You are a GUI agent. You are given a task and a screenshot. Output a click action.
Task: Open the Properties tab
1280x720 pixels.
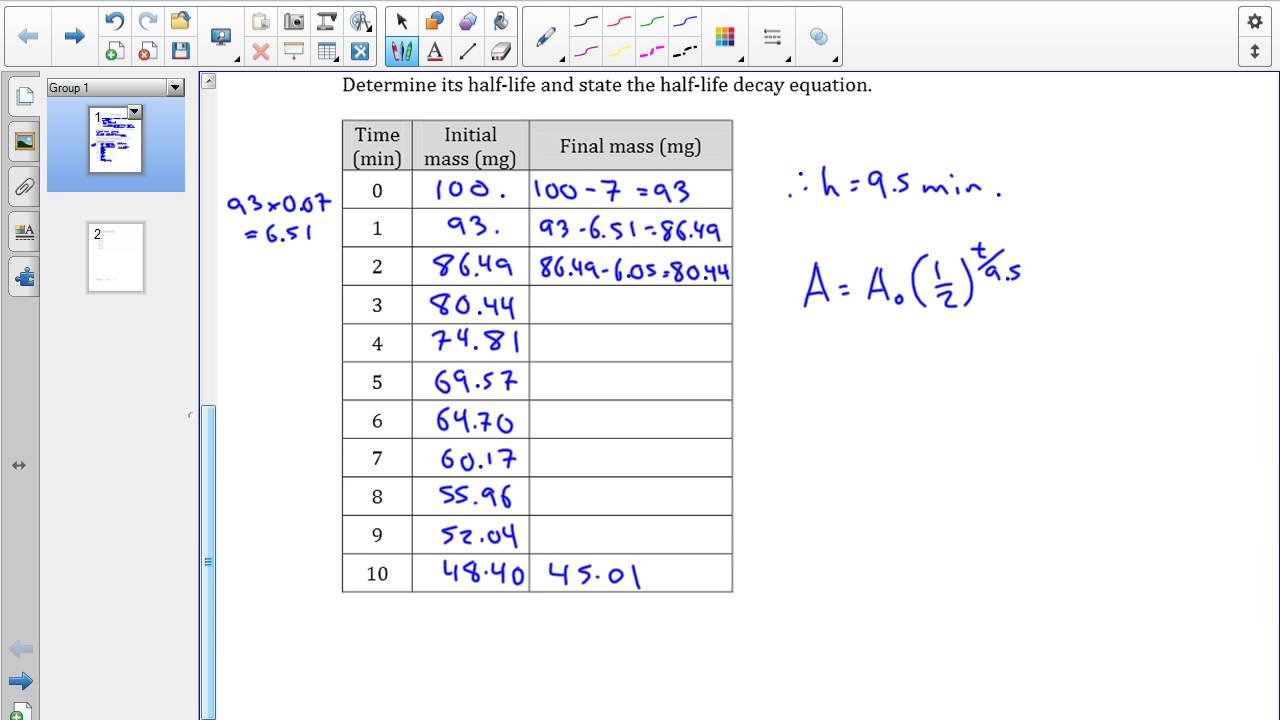pos(24,232)
